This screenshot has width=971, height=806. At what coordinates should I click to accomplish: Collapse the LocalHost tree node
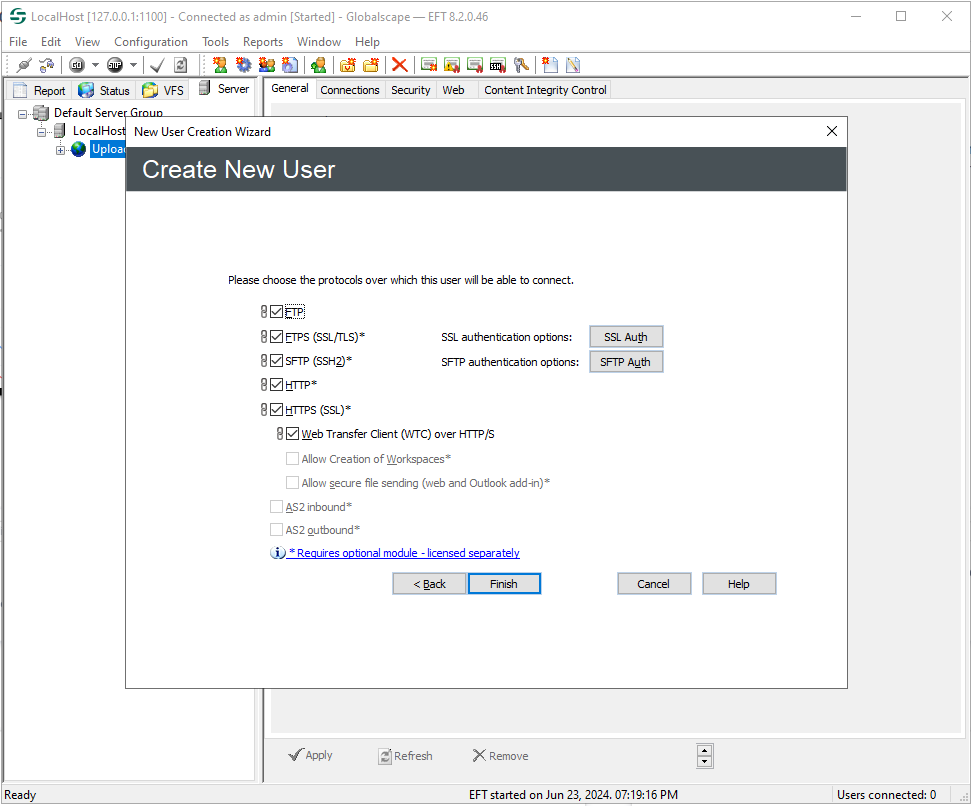(x=41, y=132)
